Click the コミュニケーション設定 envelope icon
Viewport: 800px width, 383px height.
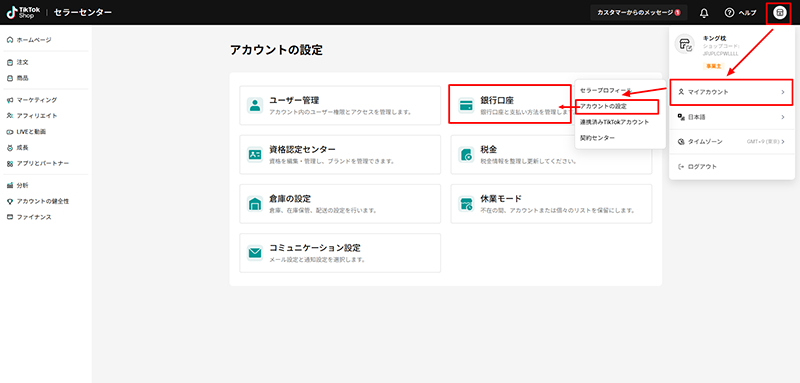click(255, 253)
